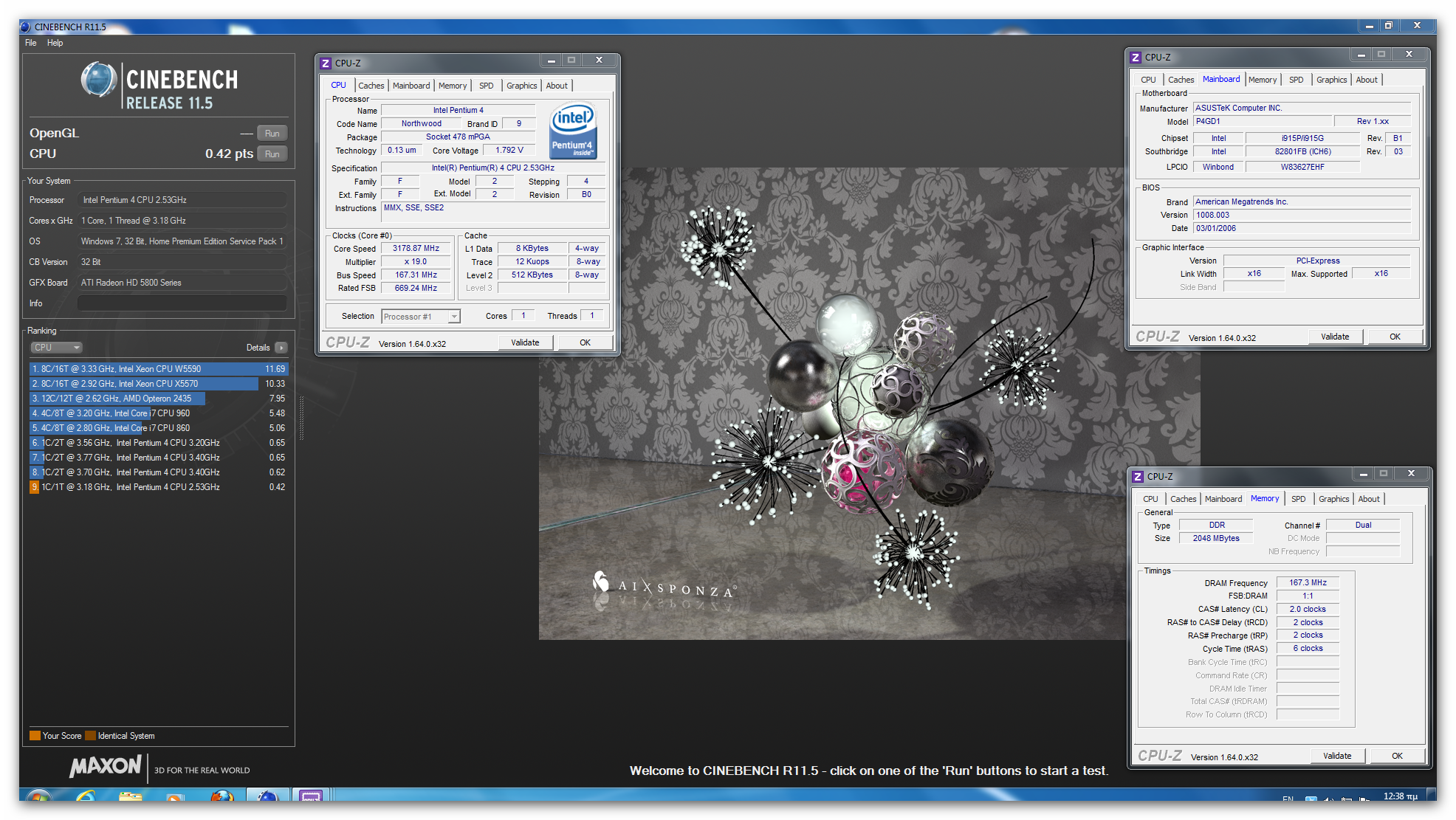Open About tab in the CPU window
This screenshot has width=1456, height=820.
(557, 86)
